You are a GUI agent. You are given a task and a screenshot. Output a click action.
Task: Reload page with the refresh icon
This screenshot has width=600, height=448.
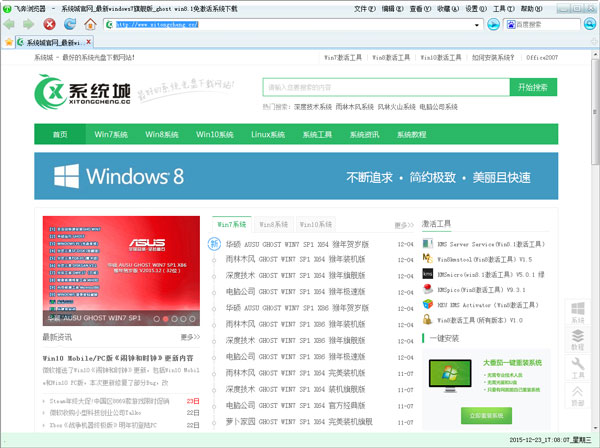click(x=70, y=24)
